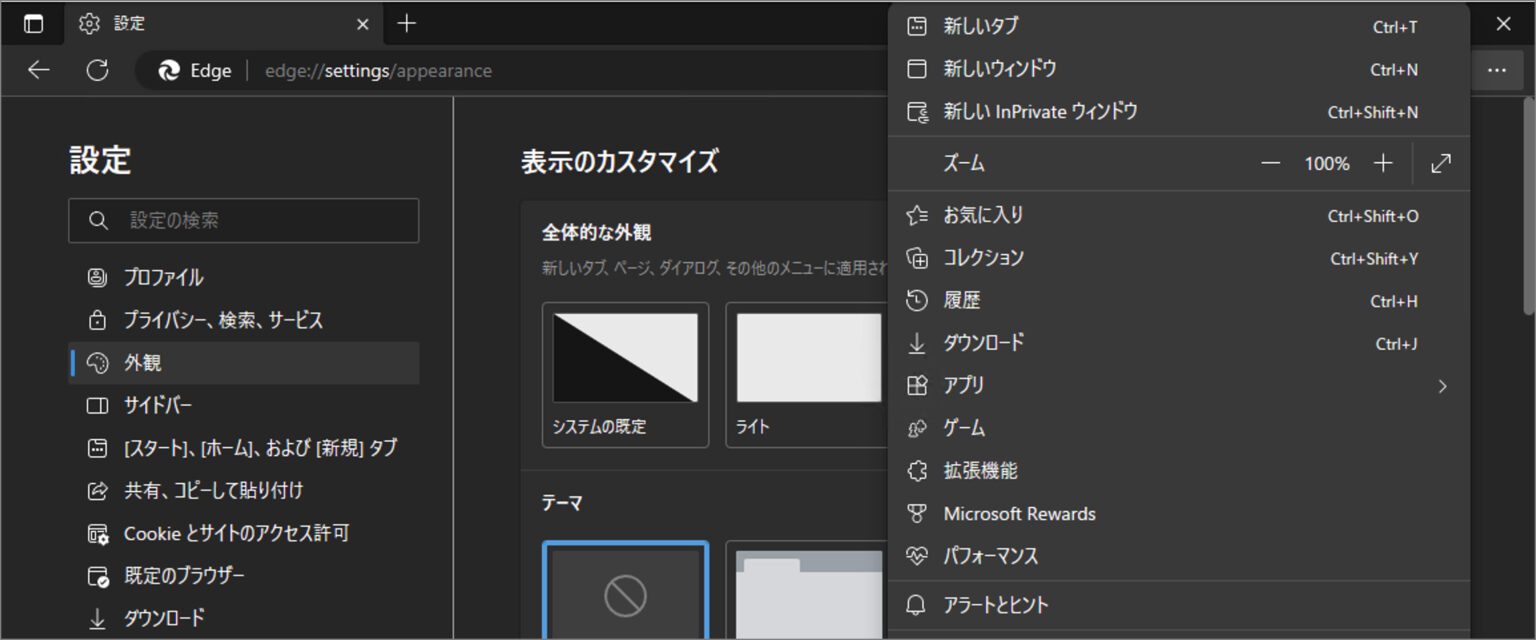
Task: Click the コレクション menu entry
Action: pyautogui.click(x=984, y=258)
